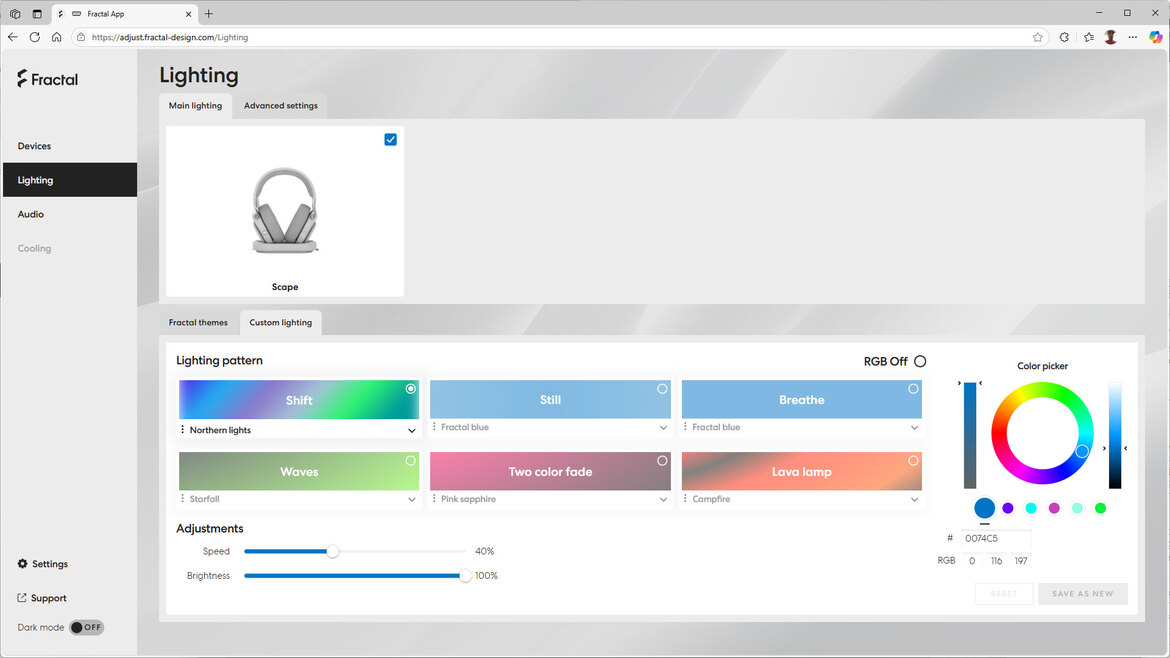Open the Custom lighting tab
The image size is (1170, 658).
(x=281, y=322)
